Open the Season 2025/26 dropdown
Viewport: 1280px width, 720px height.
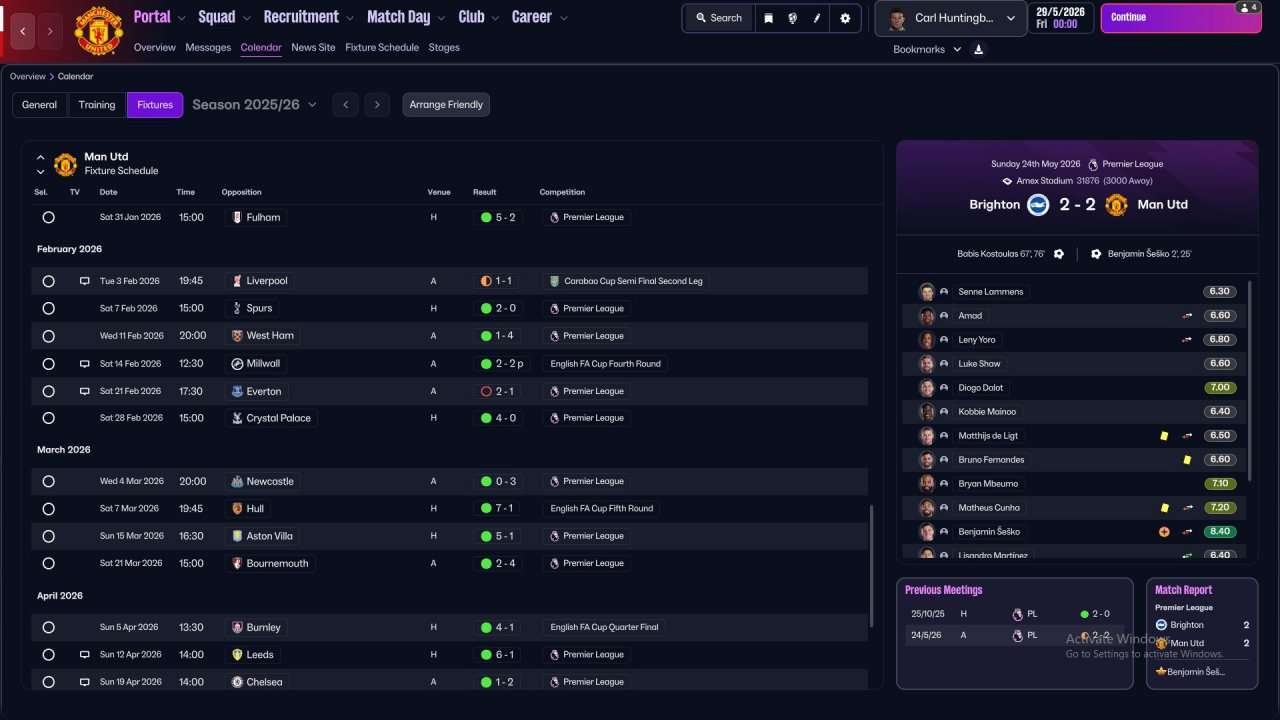(255, 104)
